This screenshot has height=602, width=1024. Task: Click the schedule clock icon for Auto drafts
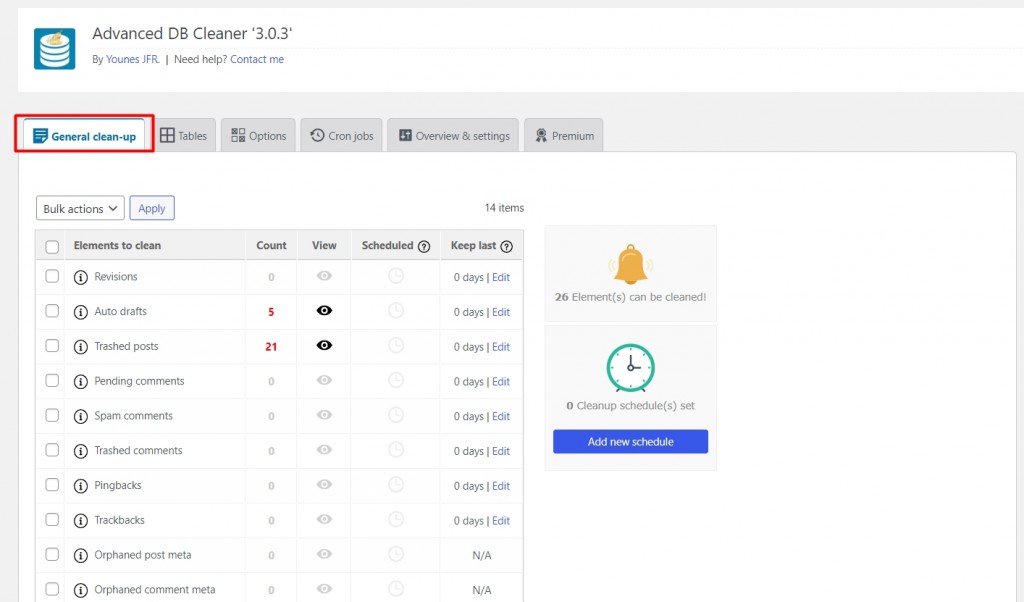click(396, 311)
